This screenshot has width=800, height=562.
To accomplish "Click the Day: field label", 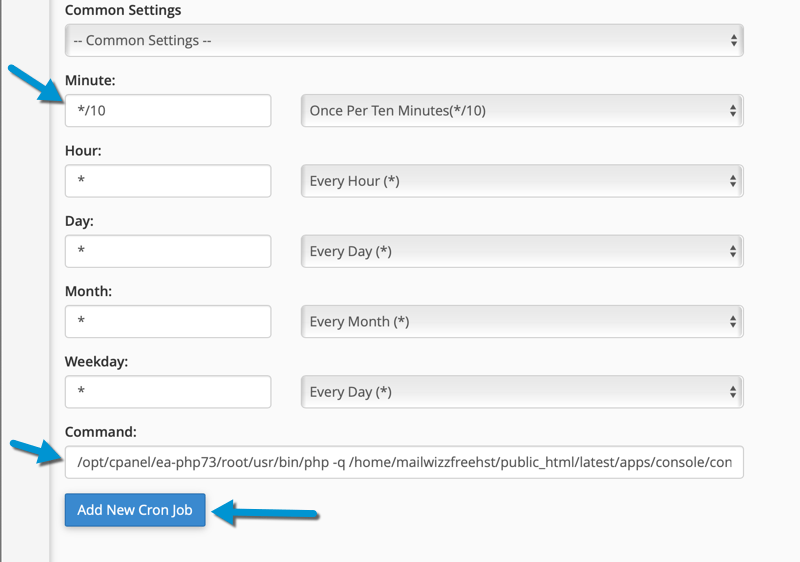I will [x=79, y=221].
